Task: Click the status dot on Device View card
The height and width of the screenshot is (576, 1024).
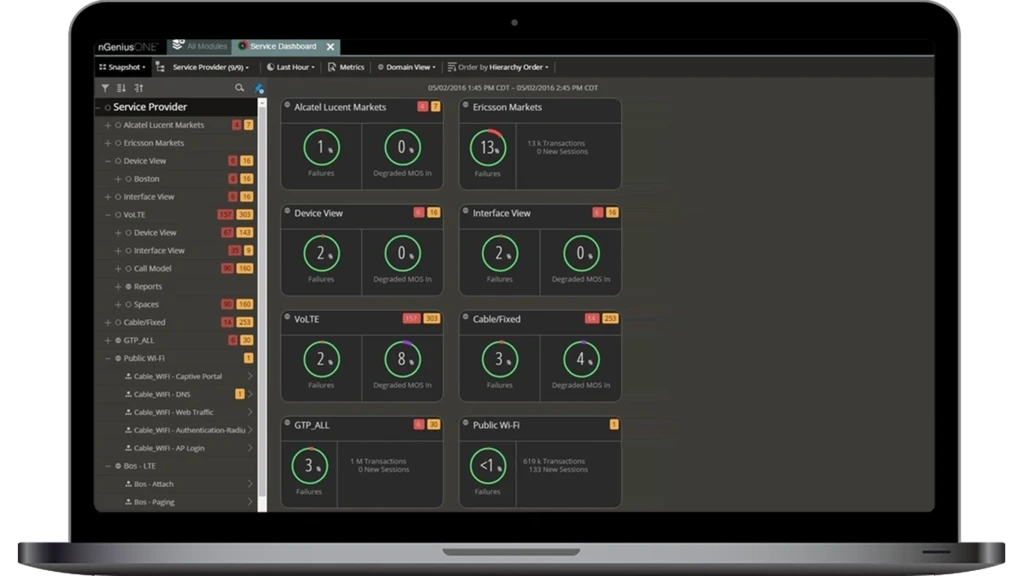Action: pos(287,210)
